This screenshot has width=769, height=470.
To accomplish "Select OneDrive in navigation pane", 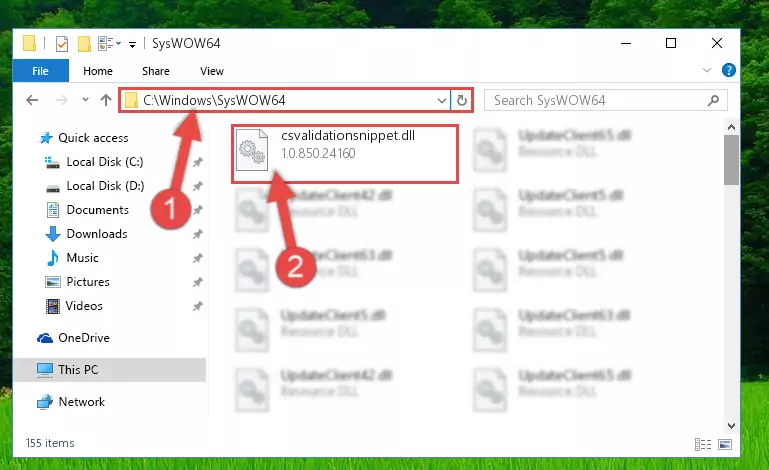I will (x=84, y=338).
